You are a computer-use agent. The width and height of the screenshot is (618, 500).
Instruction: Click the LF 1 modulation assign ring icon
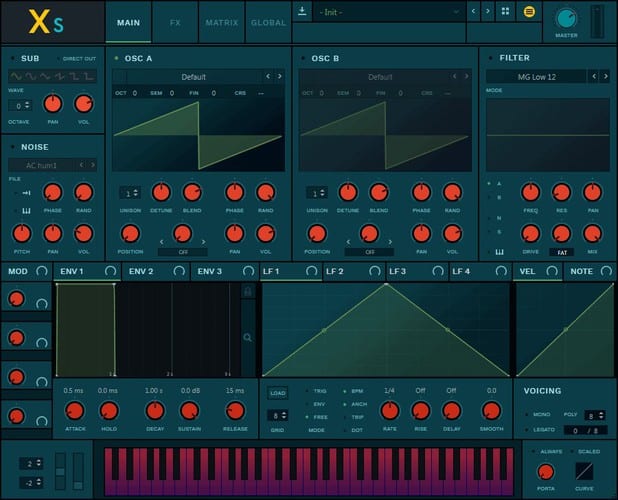pos(311,271)
